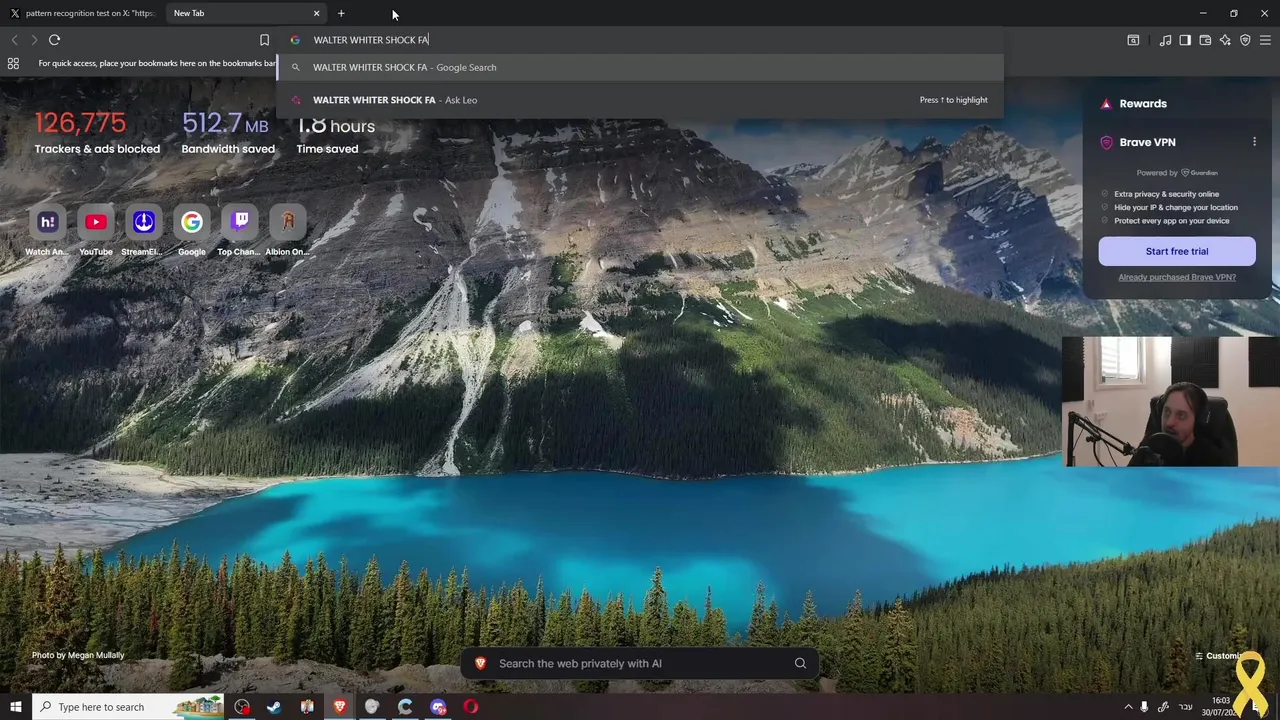The image size is (1280, 720).
Task: Open the Brave Wallet icon
Action: click(1205, 40)
